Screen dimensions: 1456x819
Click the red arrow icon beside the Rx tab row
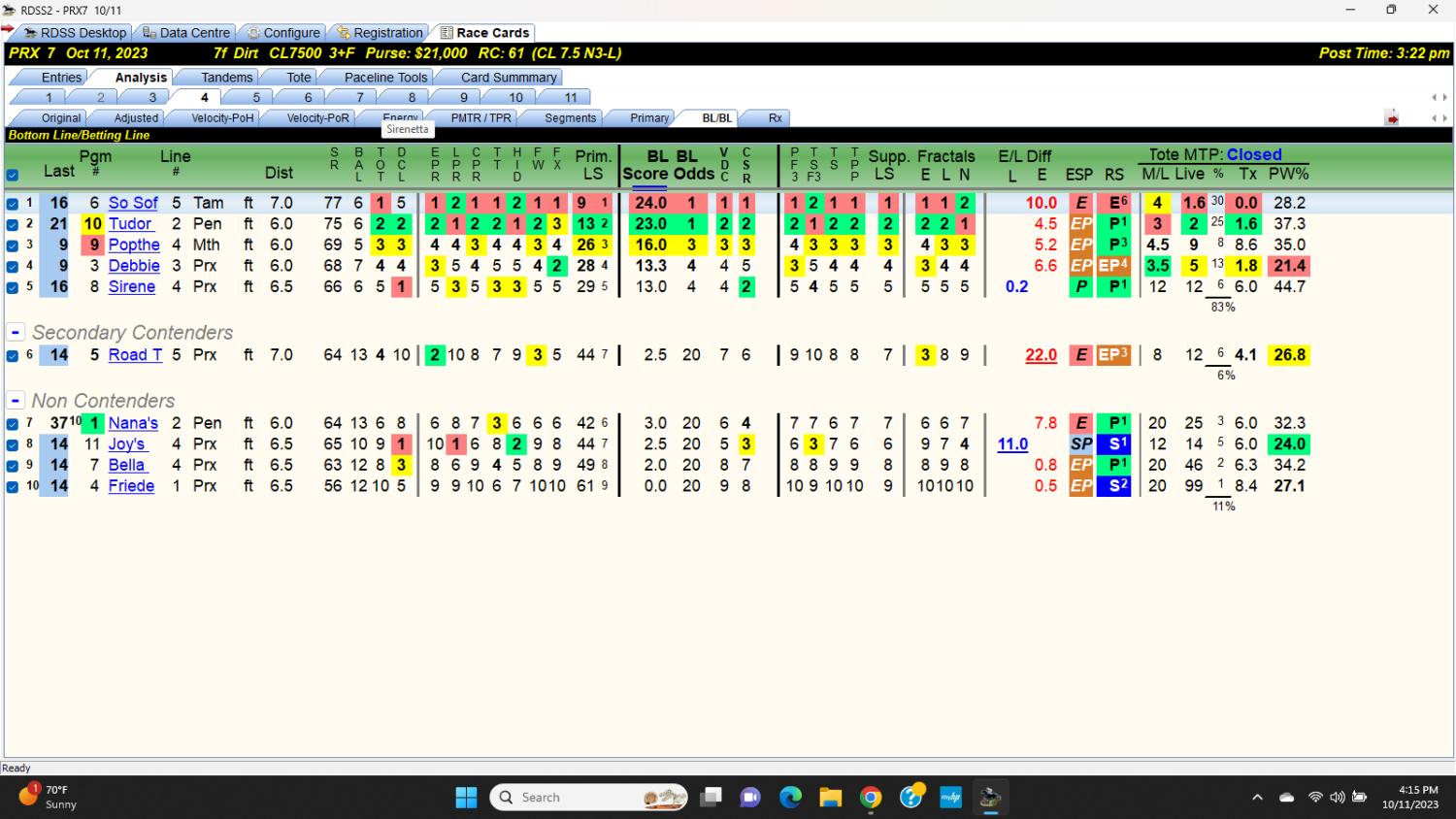click(1392, 118)
